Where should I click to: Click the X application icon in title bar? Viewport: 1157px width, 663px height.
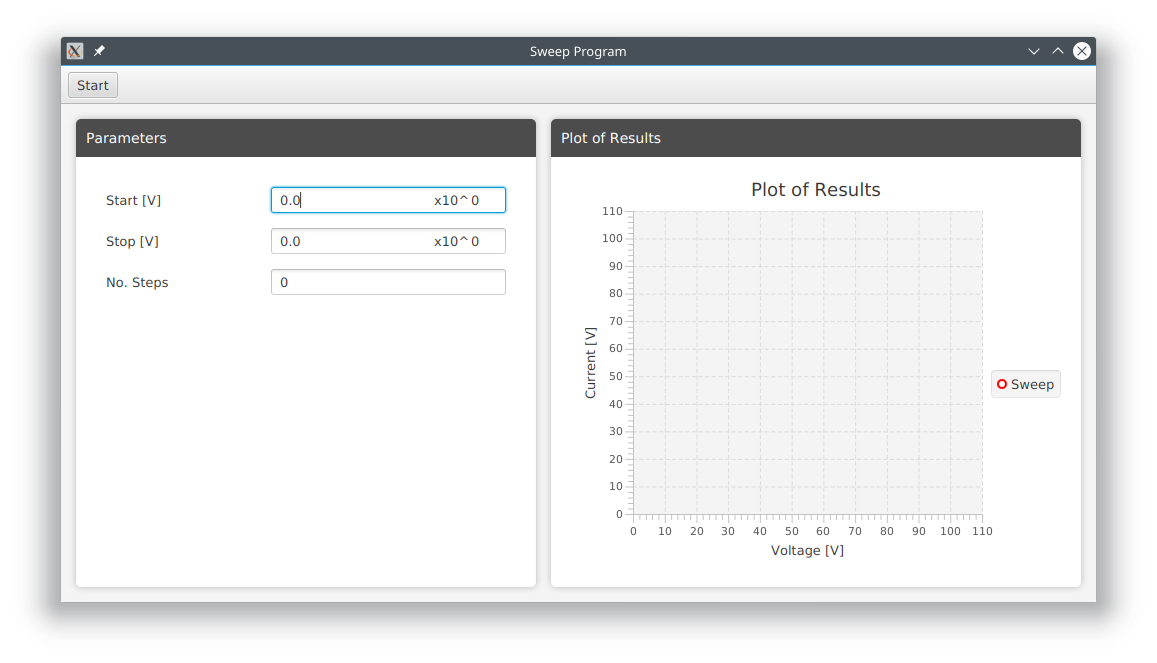[75, 51]
